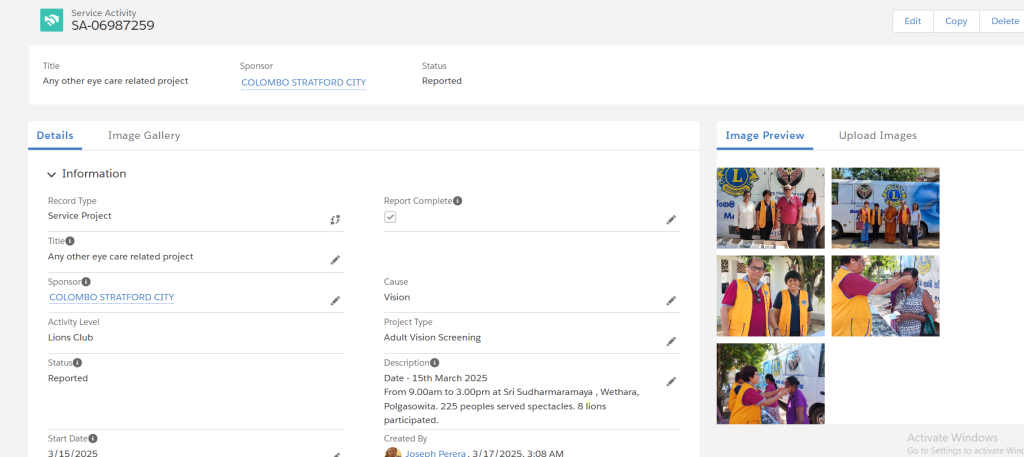The height and width of the screenshot is (457, 1024).
Task: Select header Status value 'Reported'
Action: pyautogui.click(x=442, y=81)
